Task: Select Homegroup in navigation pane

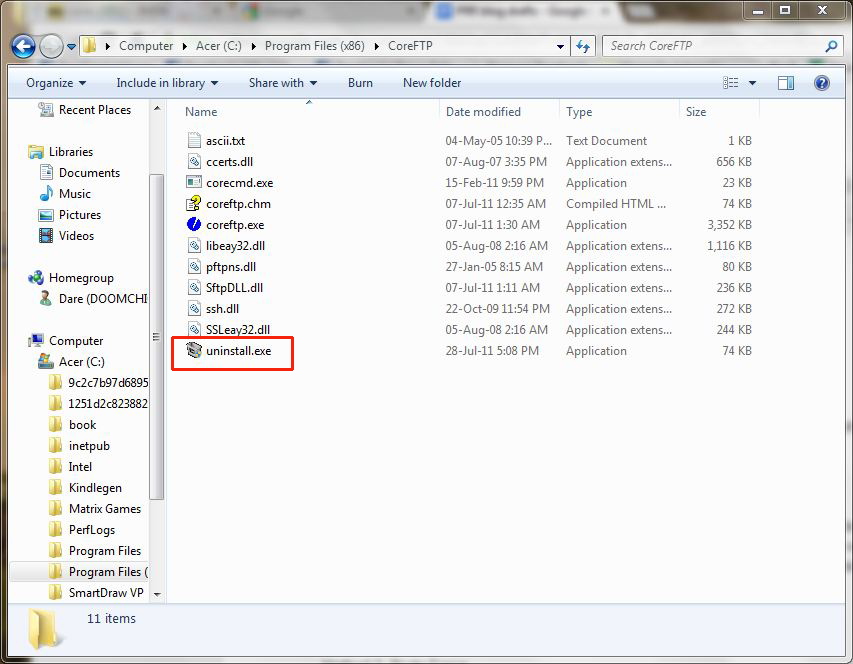Action: pyautogui.click(x=81, y=278)
